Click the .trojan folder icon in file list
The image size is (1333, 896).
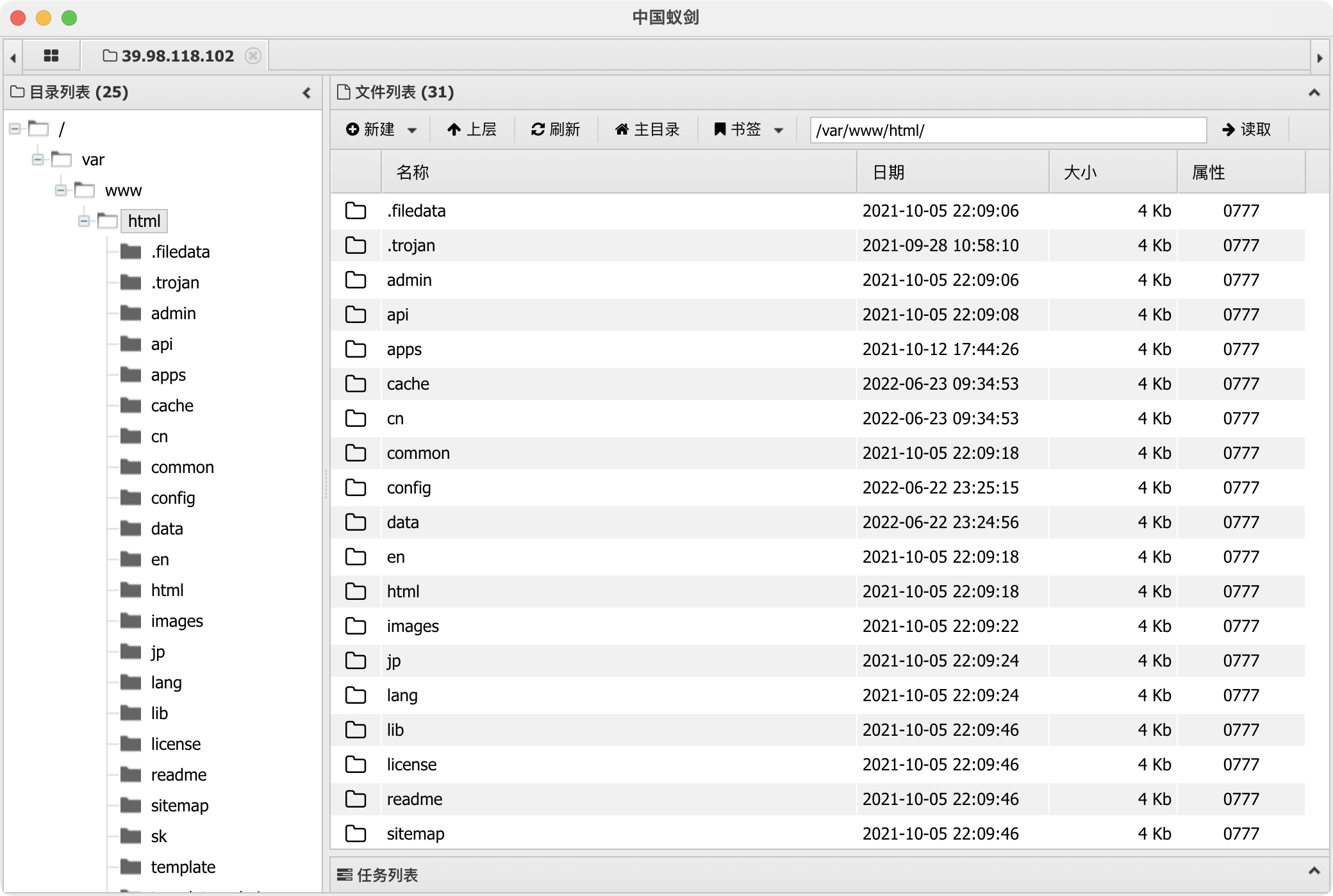pos(356,245)
